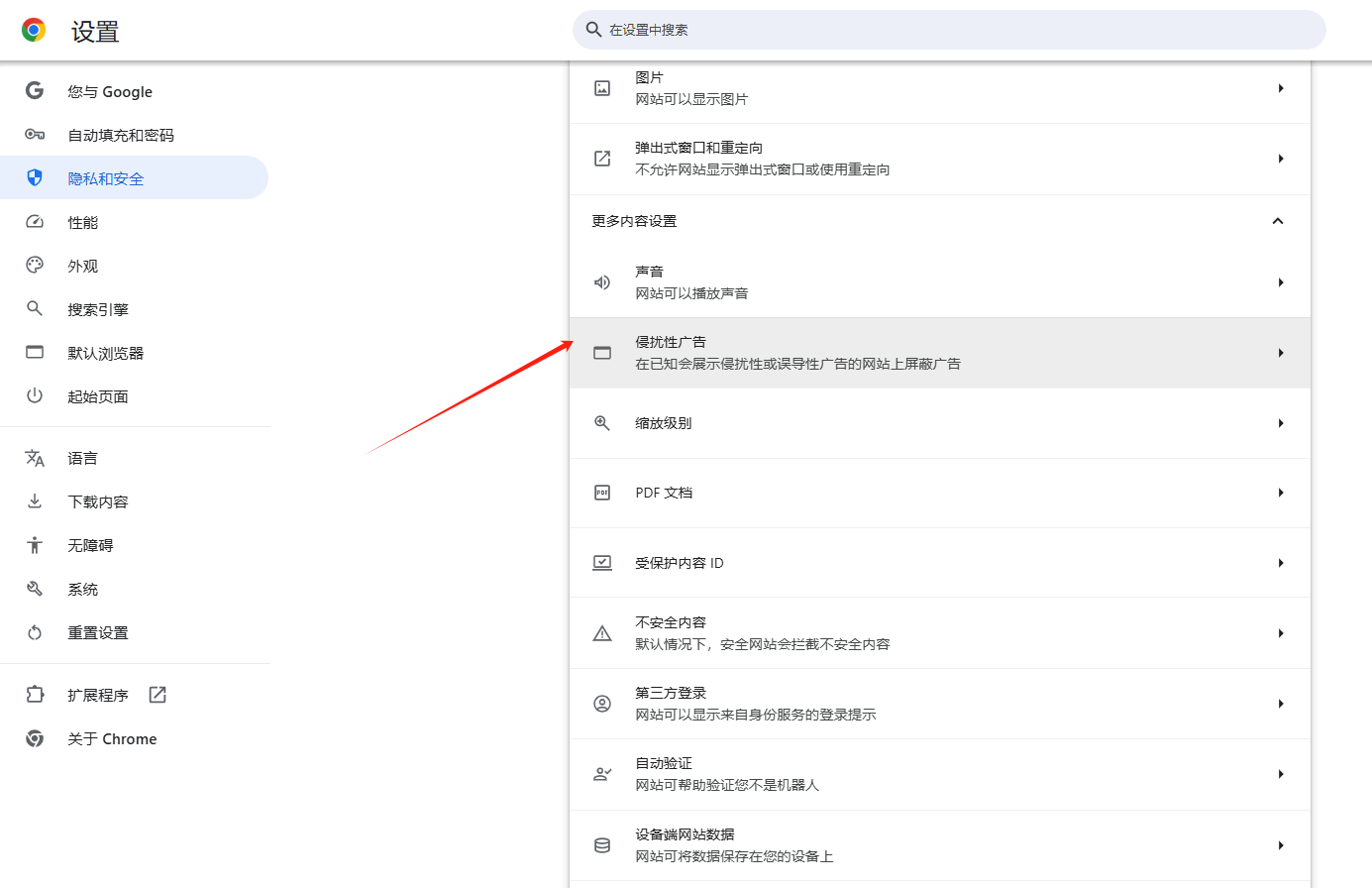Click the PDF icon in PDF 文档 row

click(x=602, y=493)
